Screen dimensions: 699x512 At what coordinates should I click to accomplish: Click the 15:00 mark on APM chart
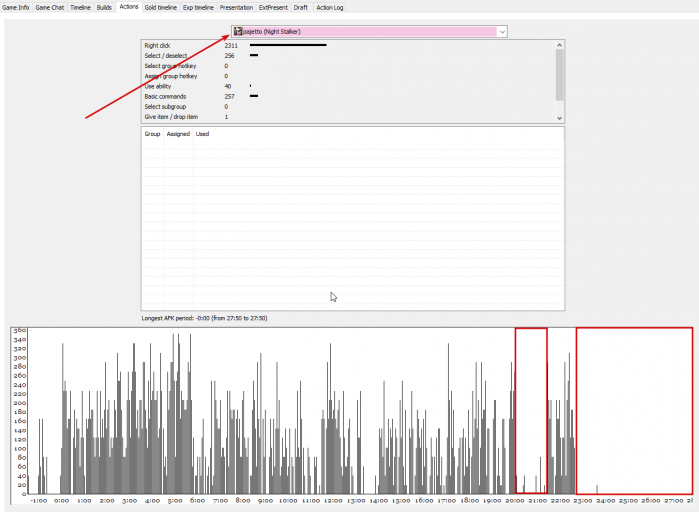click(x=401, y=500)
